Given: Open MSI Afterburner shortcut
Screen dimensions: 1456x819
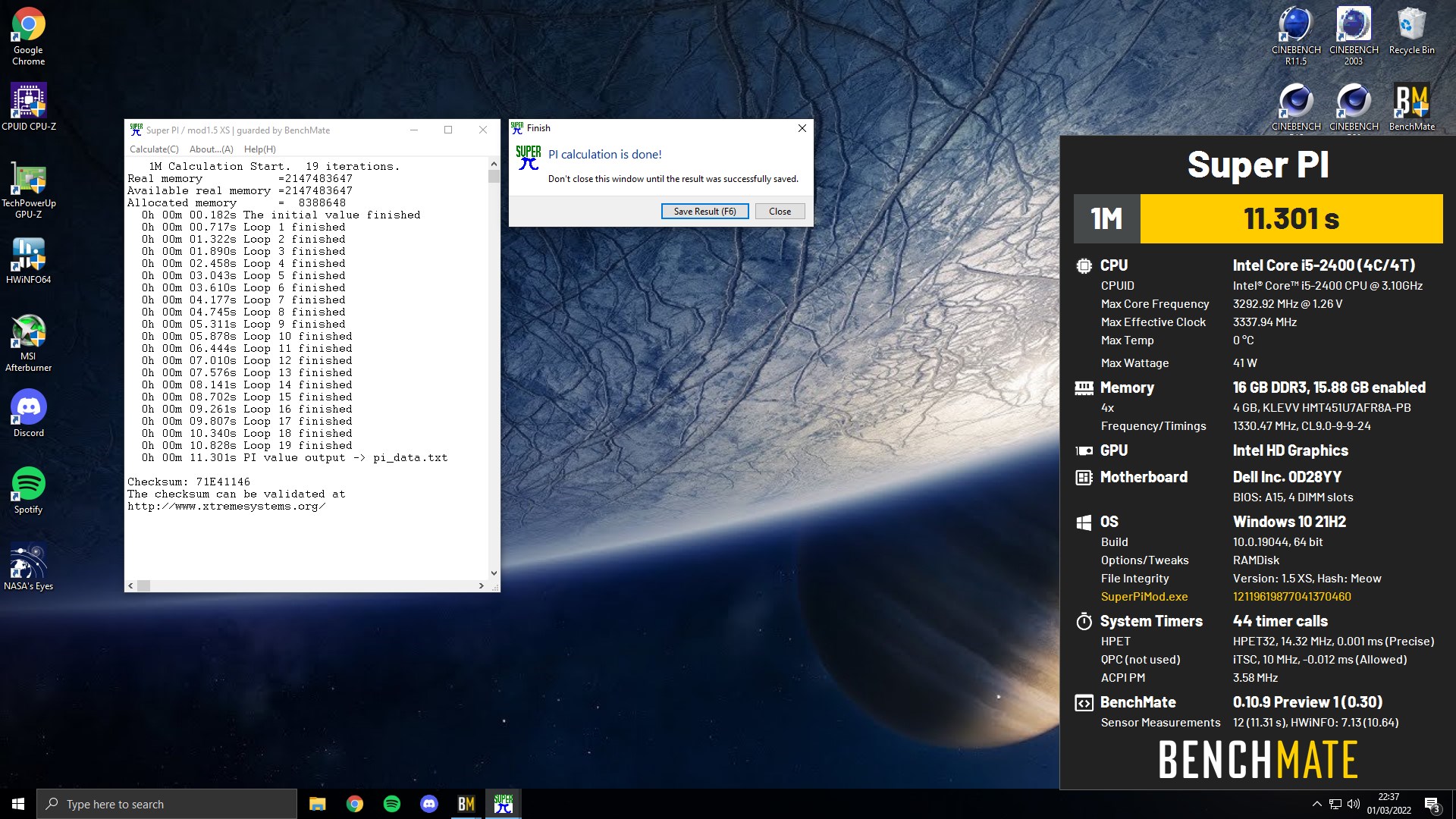Looking at the screenshot, I should [x=28, y=343].
